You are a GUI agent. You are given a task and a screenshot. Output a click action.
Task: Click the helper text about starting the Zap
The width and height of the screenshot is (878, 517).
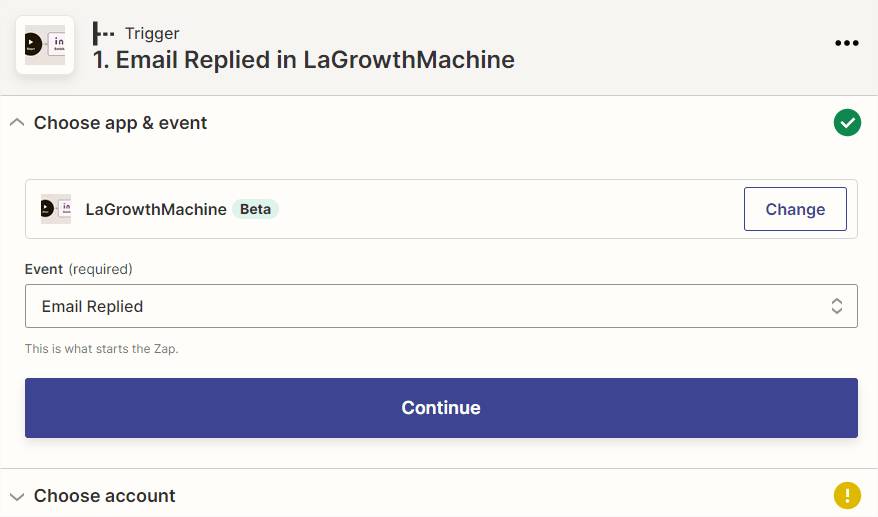(101, 349)
